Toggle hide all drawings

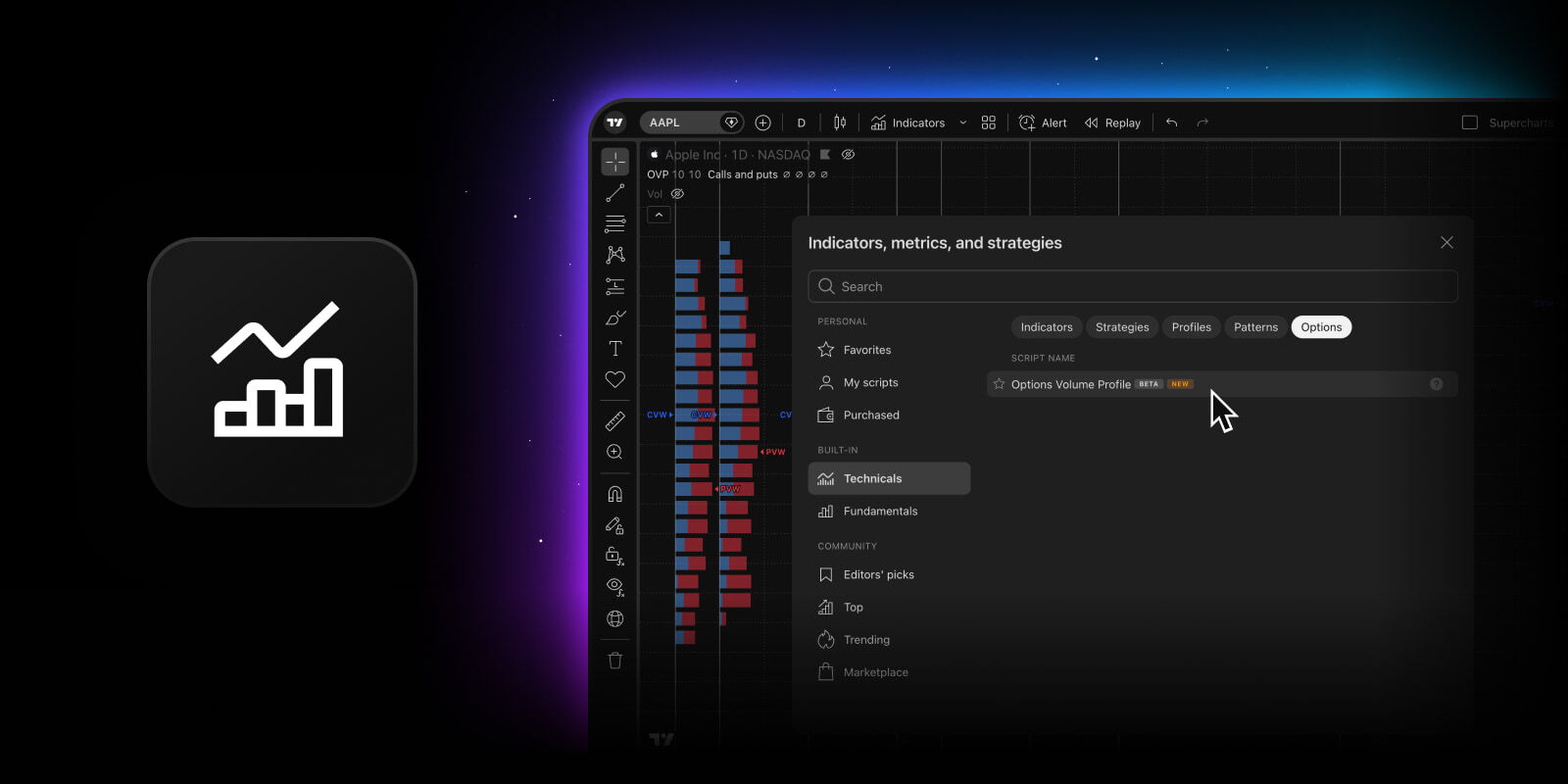point(615,587)
